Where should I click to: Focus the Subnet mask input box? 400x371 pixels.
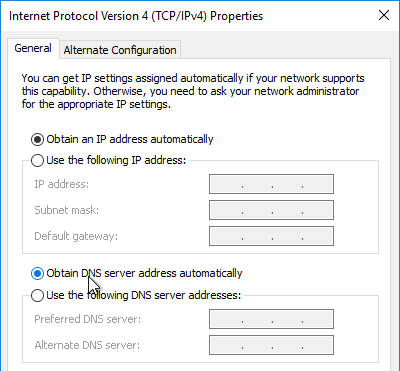point(271,210)
